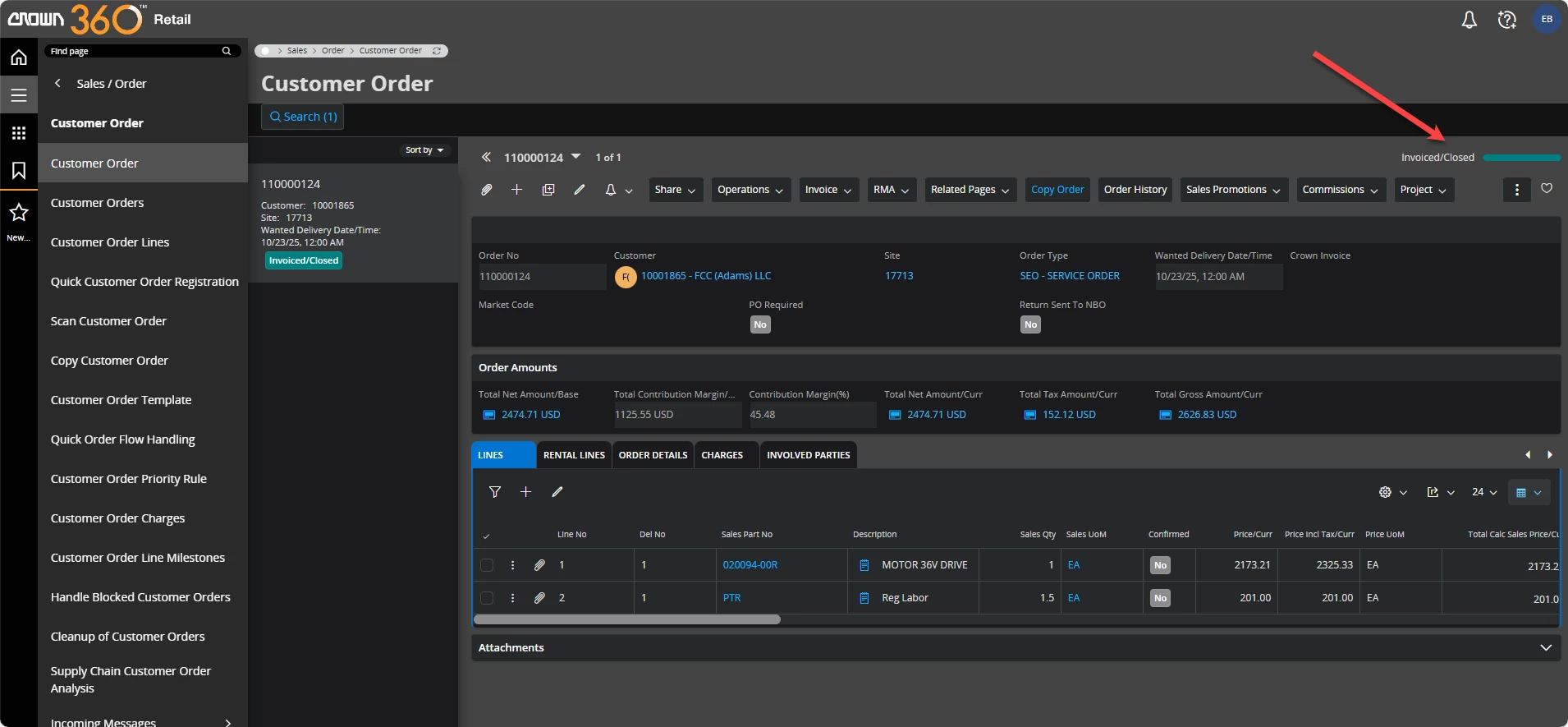Viewport: 1568px width, 727px height.
Task: Switch to the Charges tab
Action: coord(722,455)
